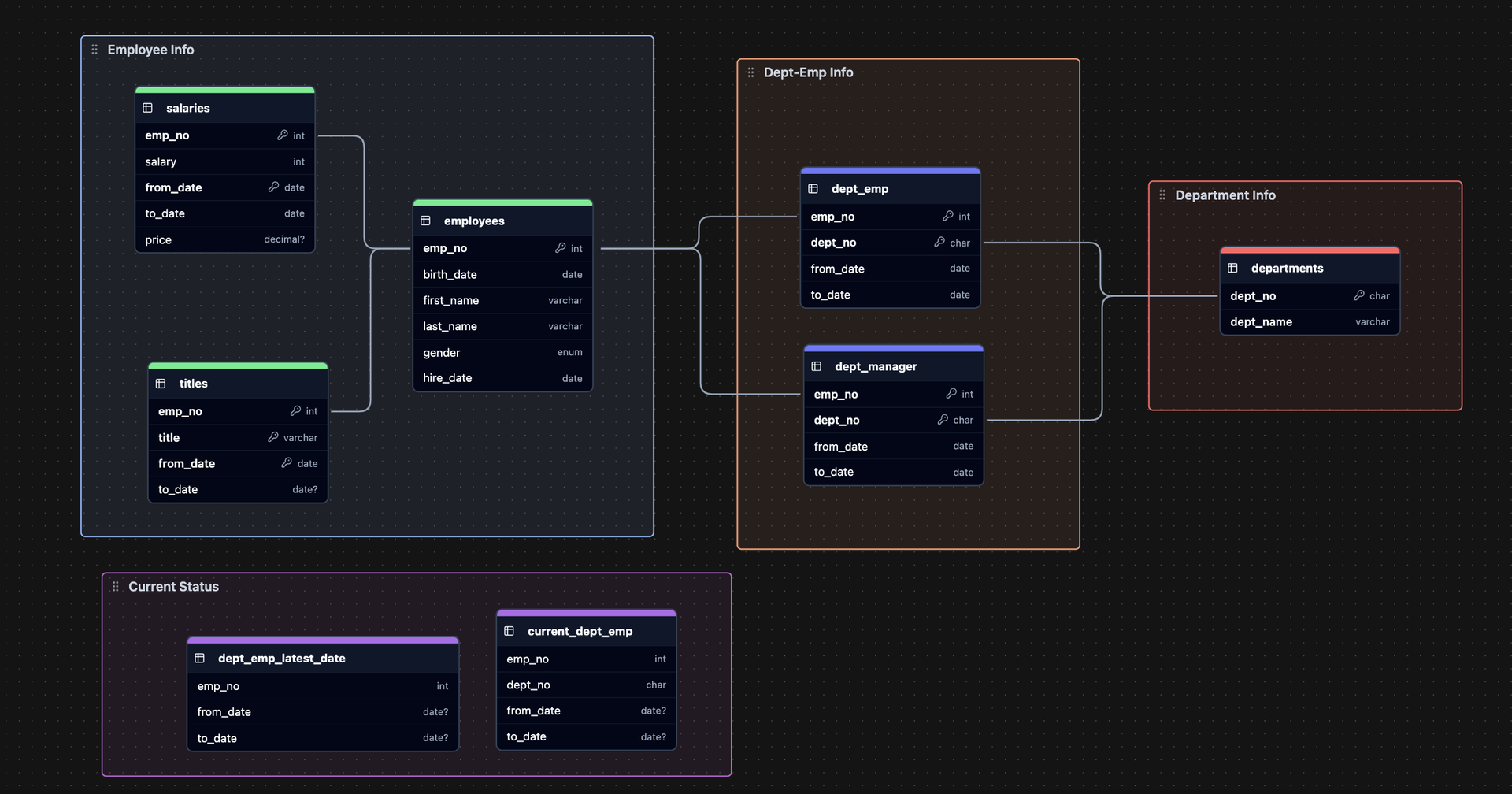Select from_date field in dept_manager table
This screenshot has height=794, width=1512.
click(x=894, y=446)
